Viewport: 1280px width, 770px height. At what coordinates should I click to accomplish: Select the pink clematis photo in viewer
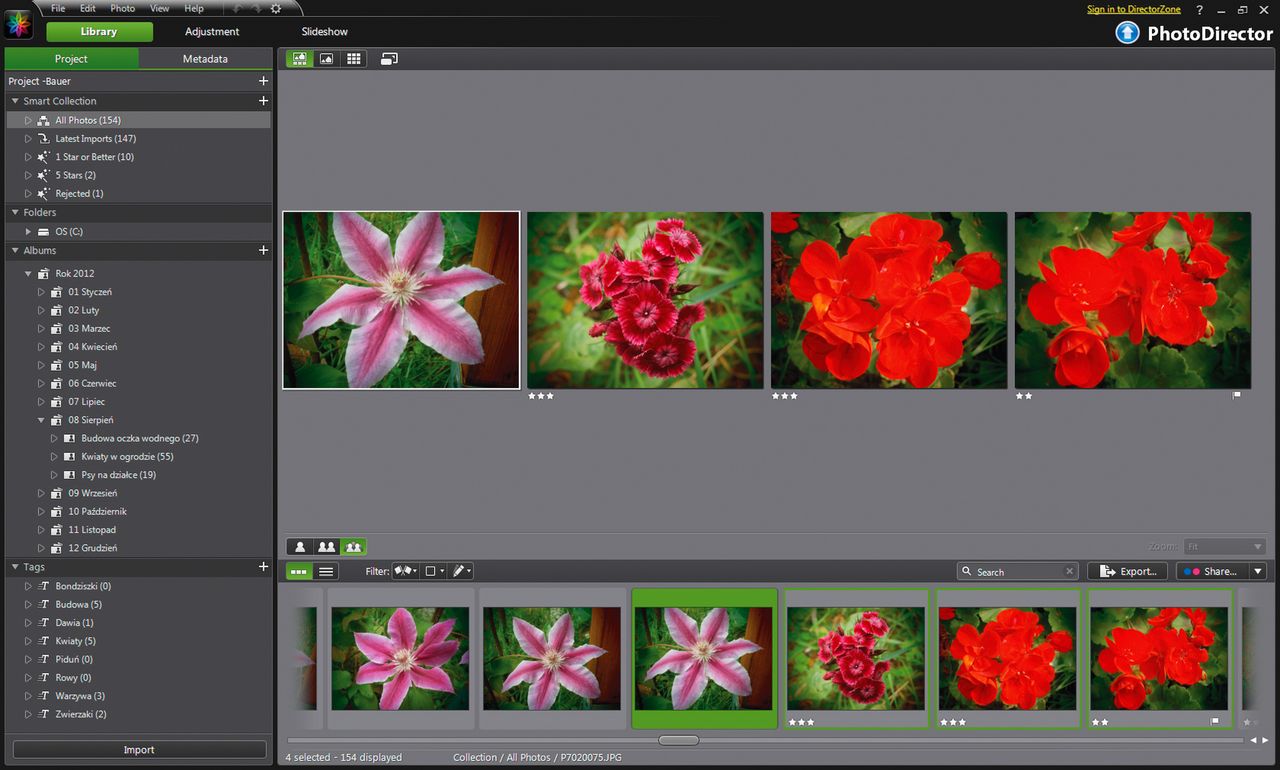pos(401,300)
